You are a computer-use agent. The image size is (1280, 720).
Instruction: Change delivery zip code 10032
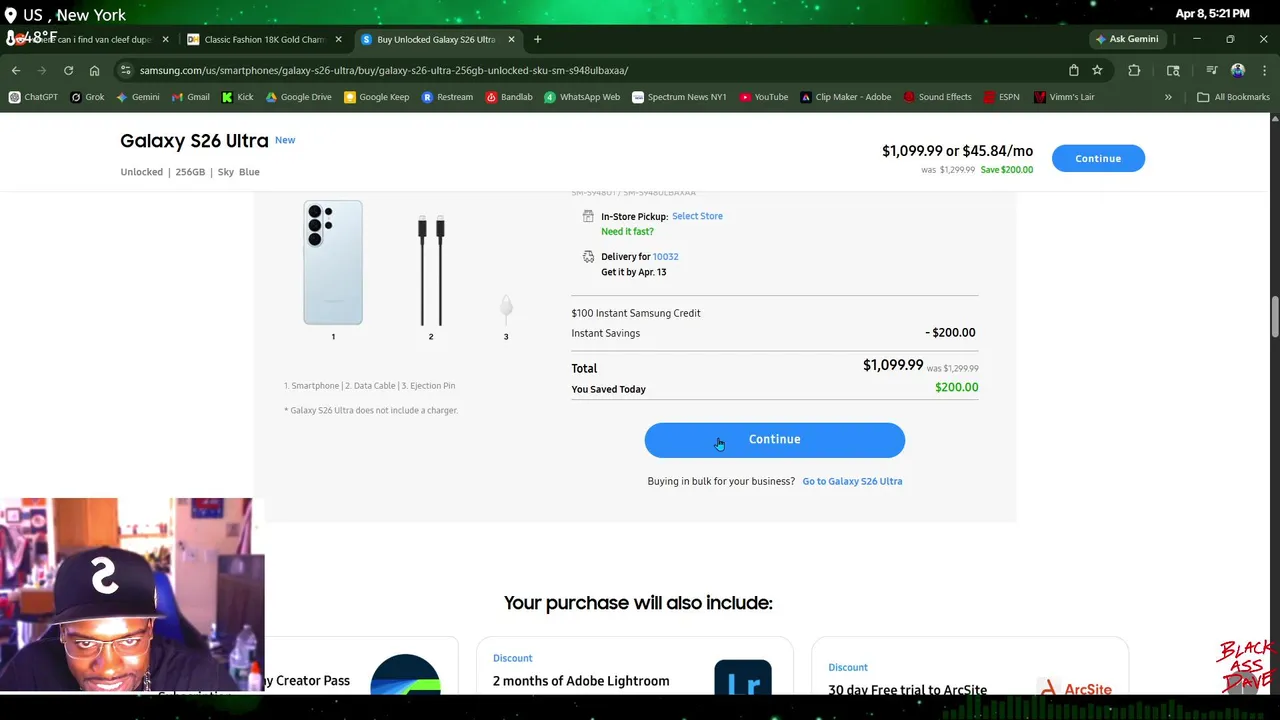665,257
